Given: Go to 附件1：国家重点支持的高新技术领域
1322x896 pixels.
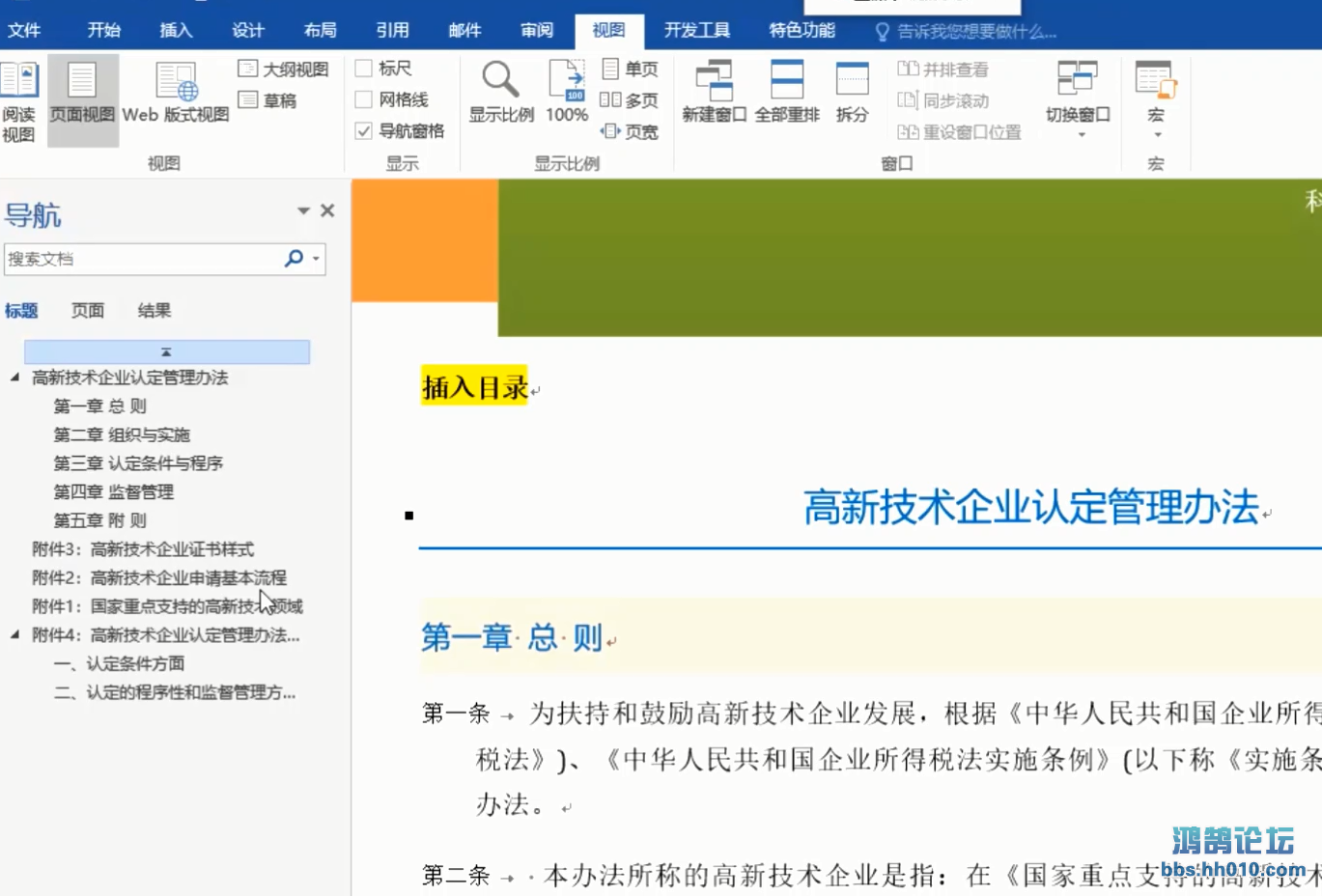Looking at the screenshot, I should (167, 606).
